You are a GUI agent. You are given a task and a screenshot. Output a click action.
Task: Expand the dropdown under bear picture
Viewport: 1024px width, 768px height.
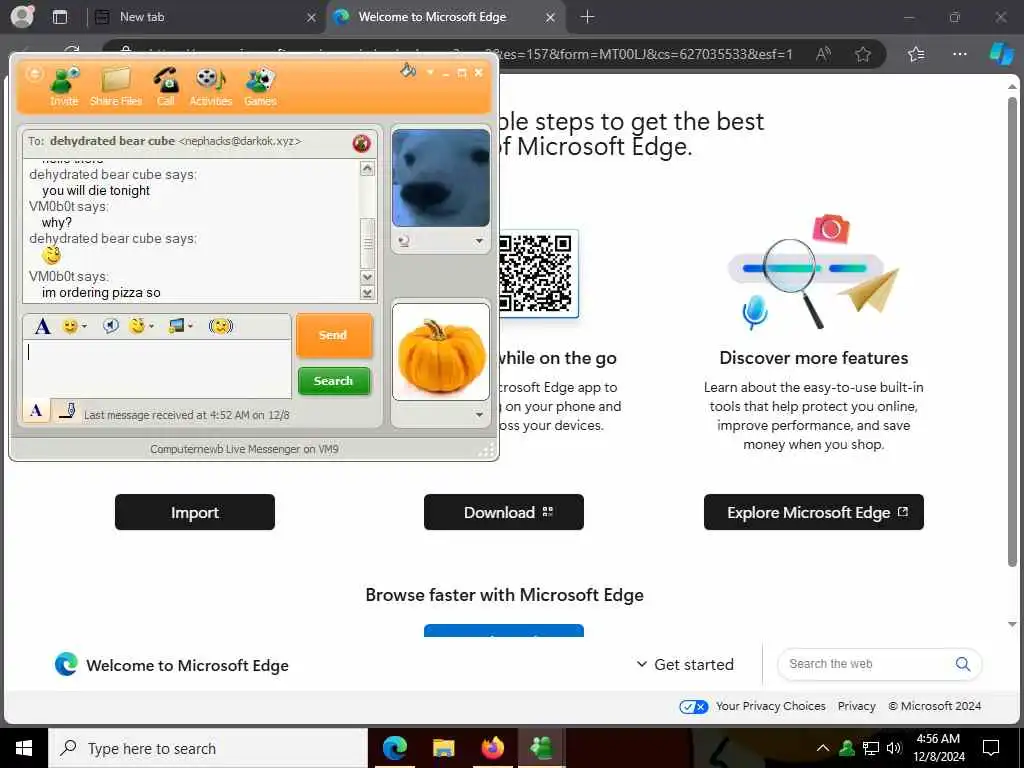[x=479, y=241]
